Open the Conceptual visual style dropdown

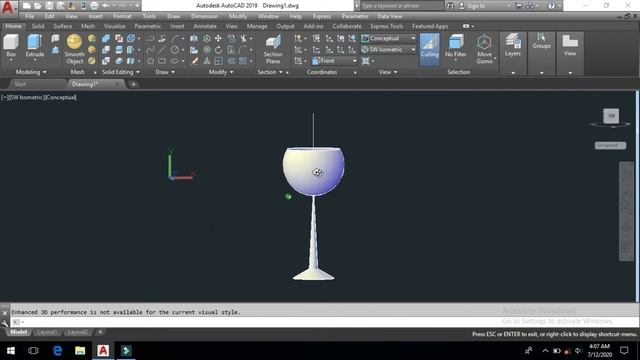(389, 38)
